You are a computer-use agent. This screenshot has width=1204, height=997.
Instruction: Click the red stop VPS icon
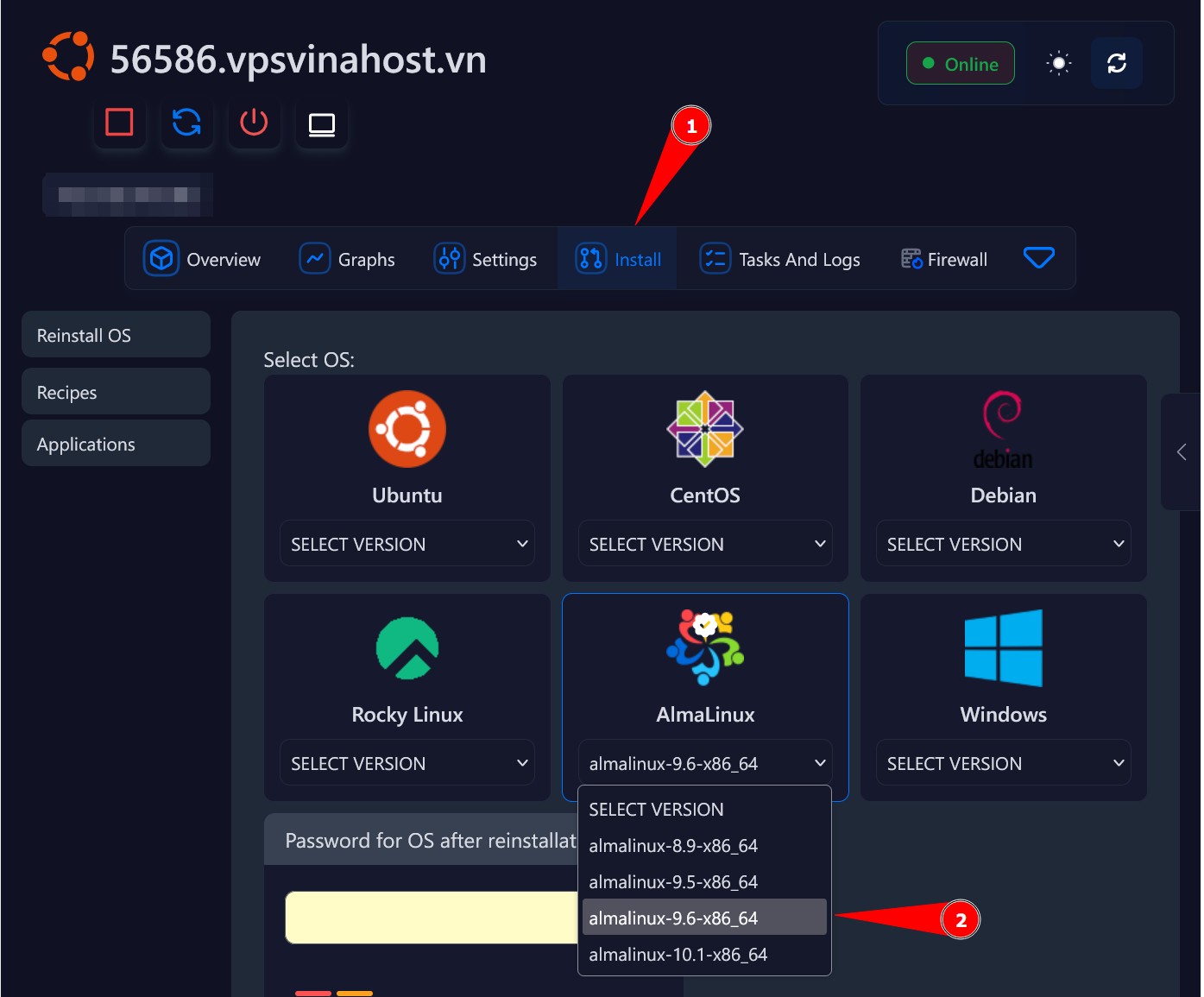coord(119,123)
